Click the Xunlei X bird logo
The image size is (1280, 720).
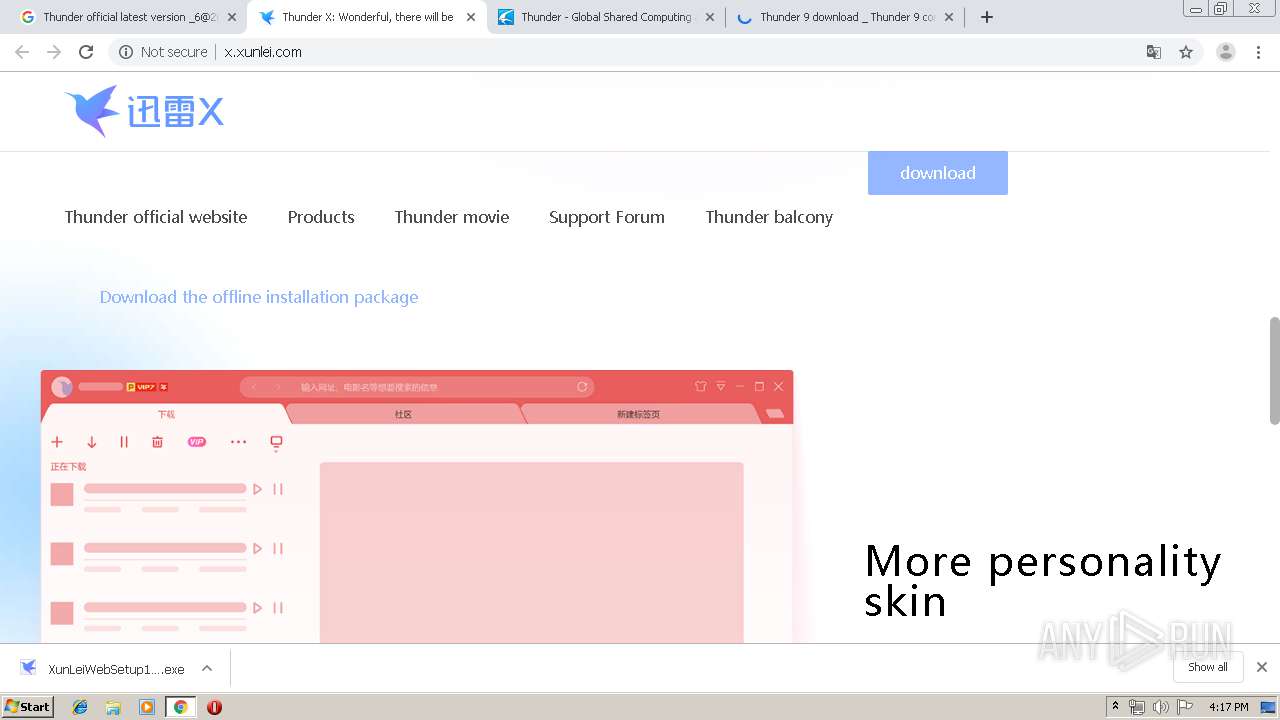pyautogui.click(x=144, y=111)
